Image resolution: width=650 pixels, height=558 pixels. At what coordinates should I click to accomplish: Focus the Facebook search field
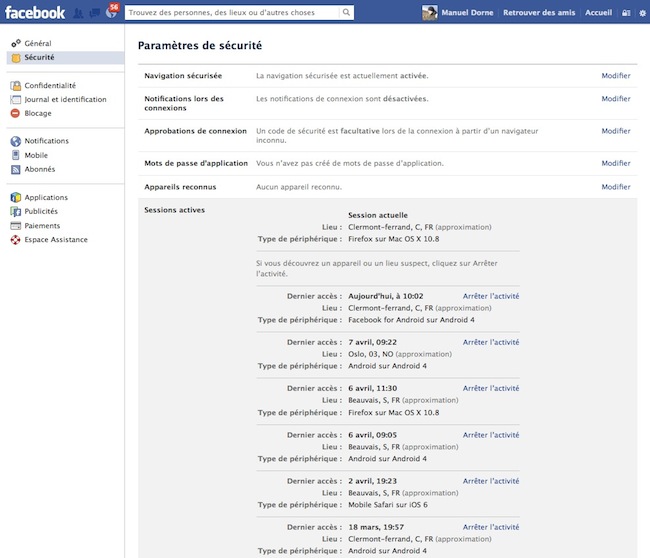point(232,12)
